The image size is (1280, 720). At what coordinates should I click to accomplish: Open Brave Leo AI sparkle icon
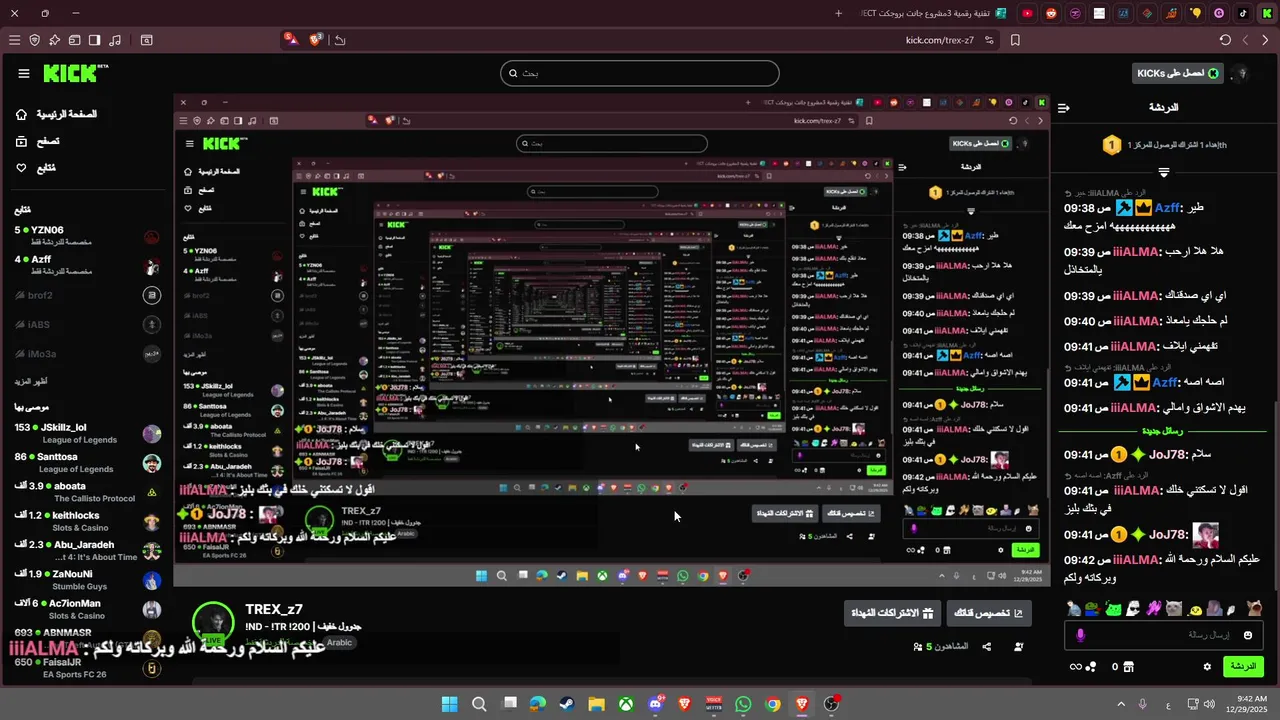55,40
